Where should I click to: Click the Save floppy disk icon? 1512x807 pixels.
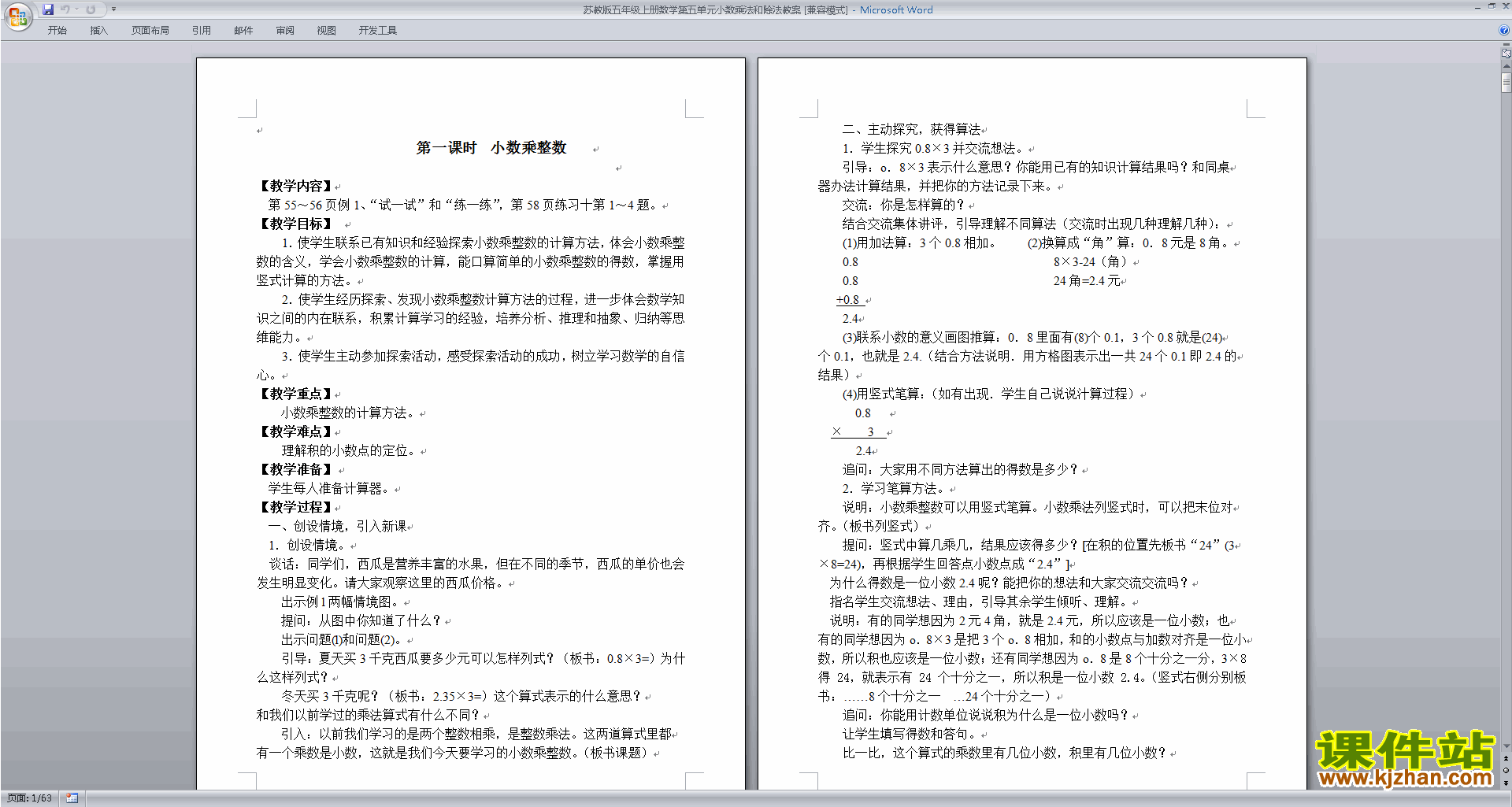[48, 9]
